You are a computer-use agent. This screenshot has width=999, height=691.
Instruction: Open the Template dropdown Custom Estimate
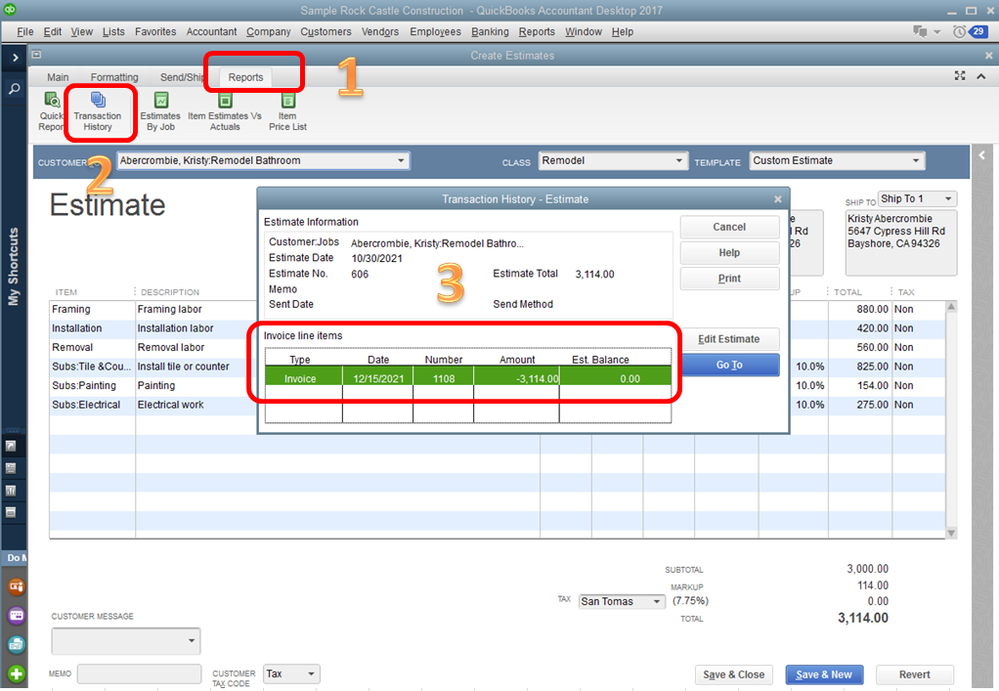coord(916,160)
